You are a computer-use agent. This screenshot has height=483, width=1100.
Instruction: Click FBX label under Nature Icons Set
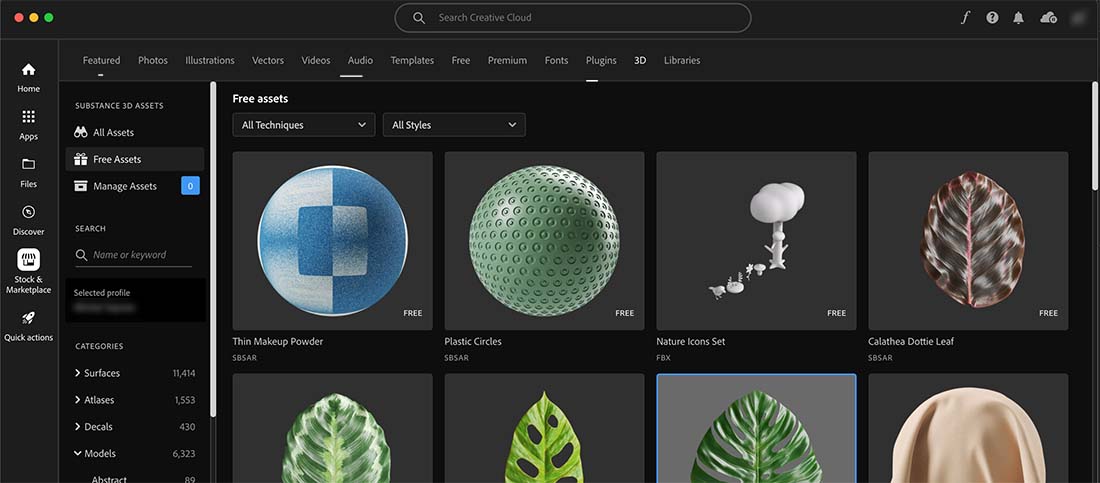(664, 357)
